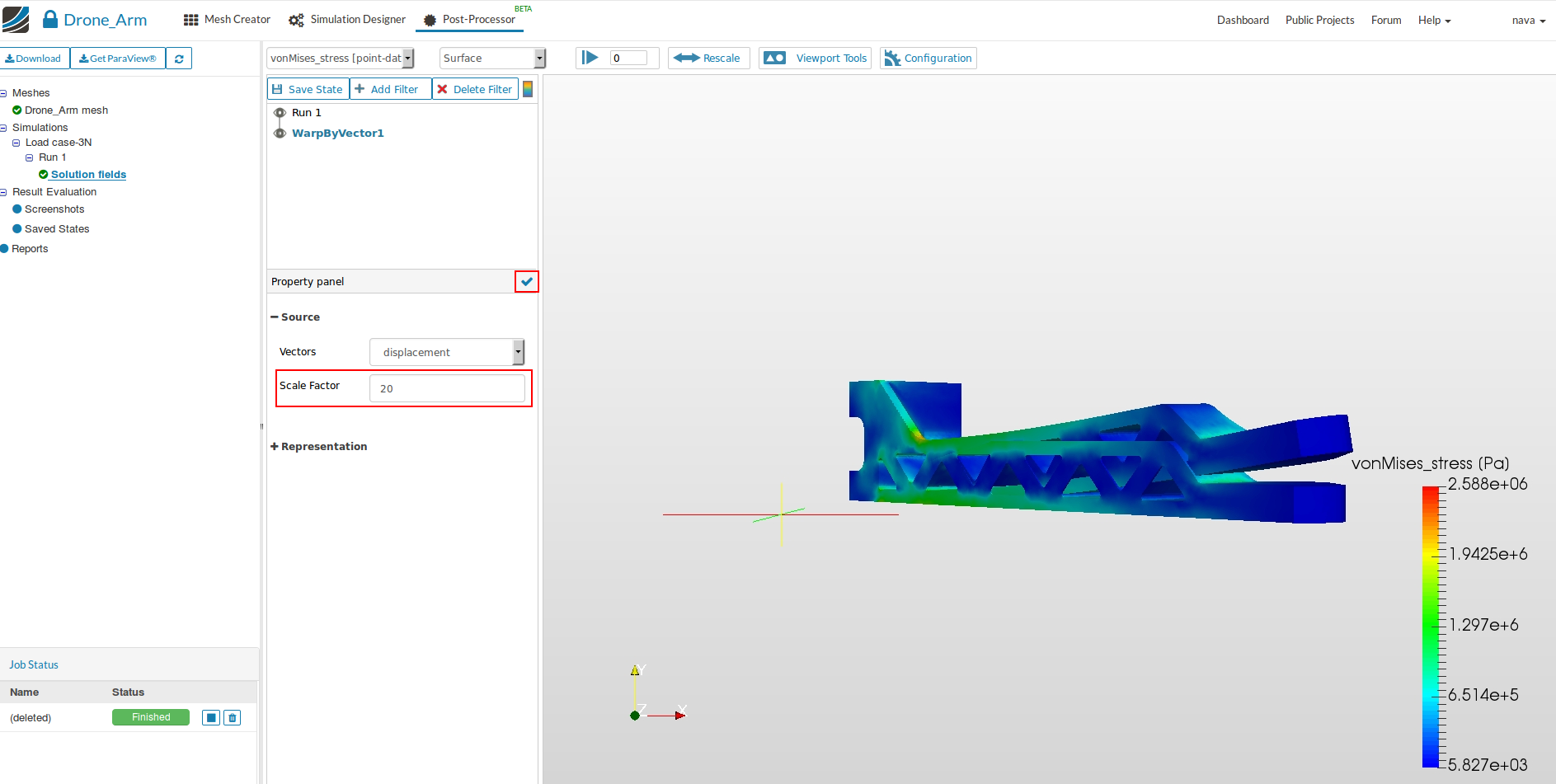This screenshot has height=784, width=1556.
Task: Click the Job Status header
Action: click(34, 665)
